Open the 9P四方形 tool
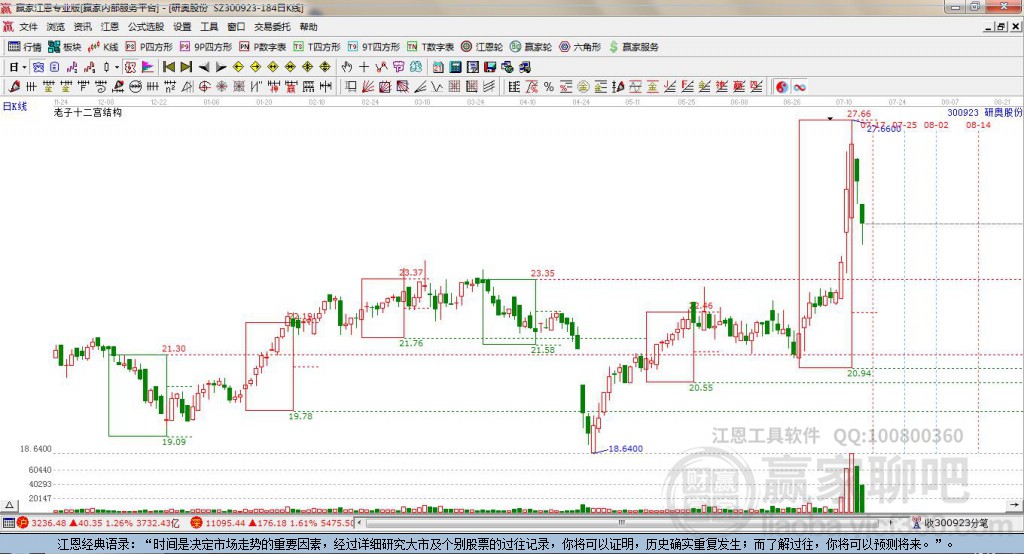 pos(206,46)
